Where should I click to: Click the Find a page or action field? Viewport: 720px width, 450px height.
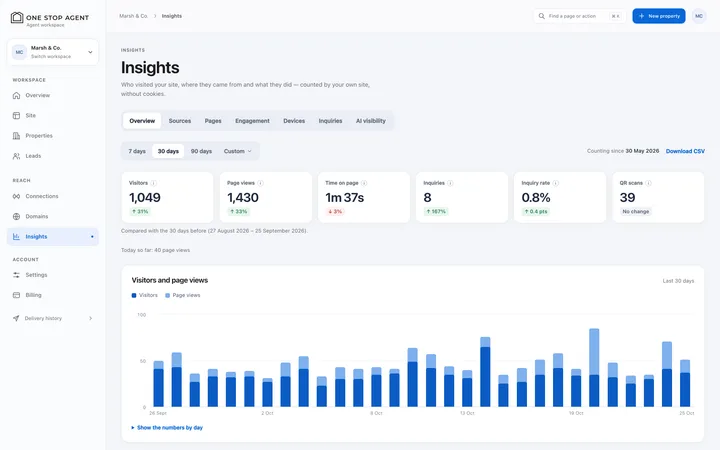point(579,16)
